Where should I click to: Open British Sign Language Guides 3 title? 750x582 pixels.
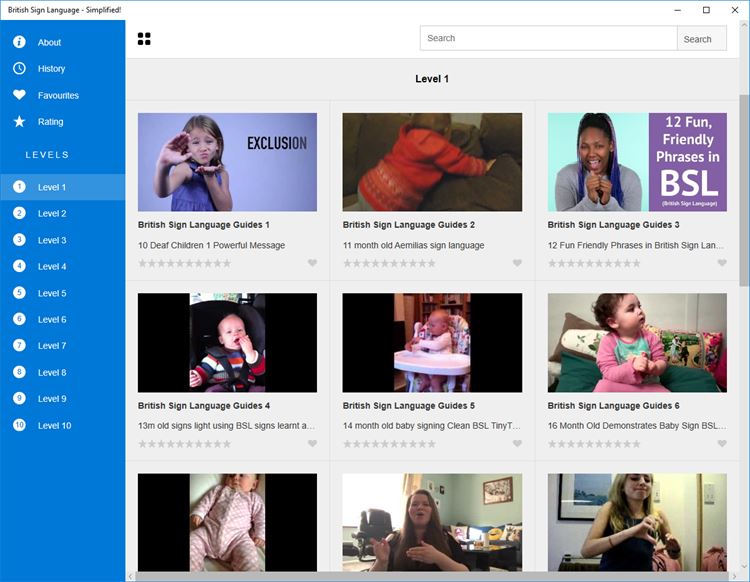click(x=613, y=225)
